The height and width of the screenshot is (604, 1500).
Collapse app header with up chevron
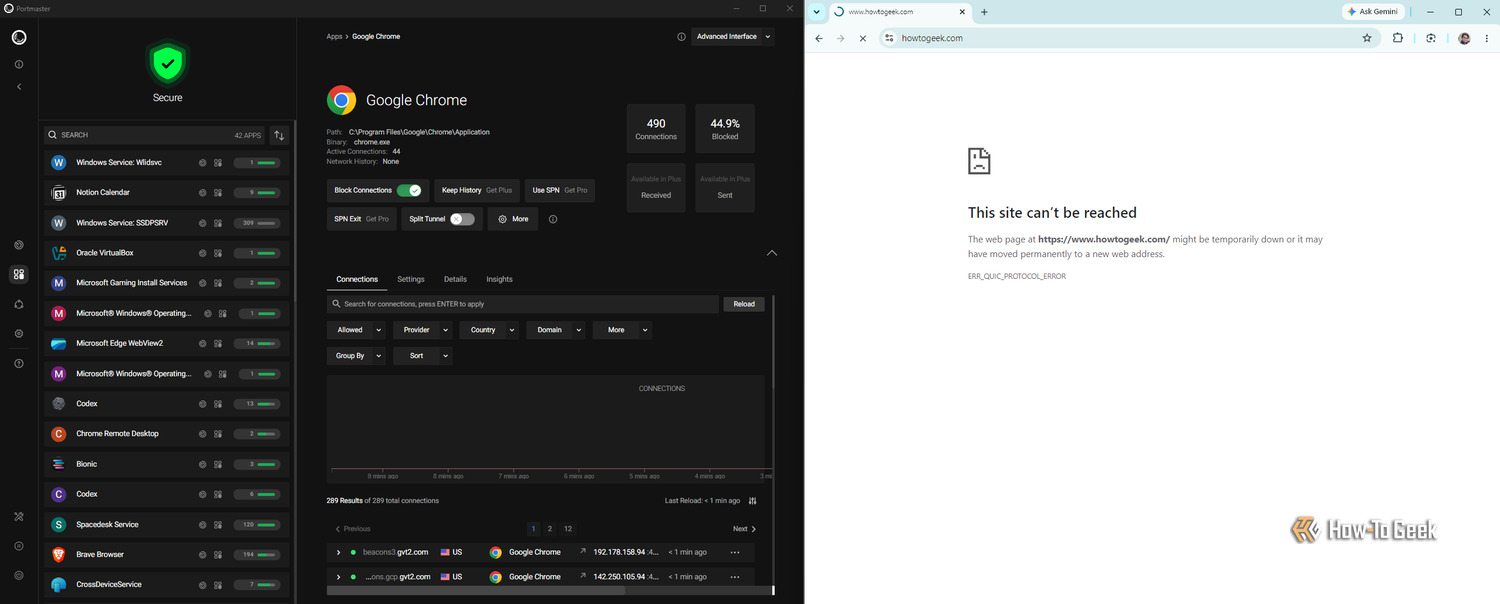point(771,253)
